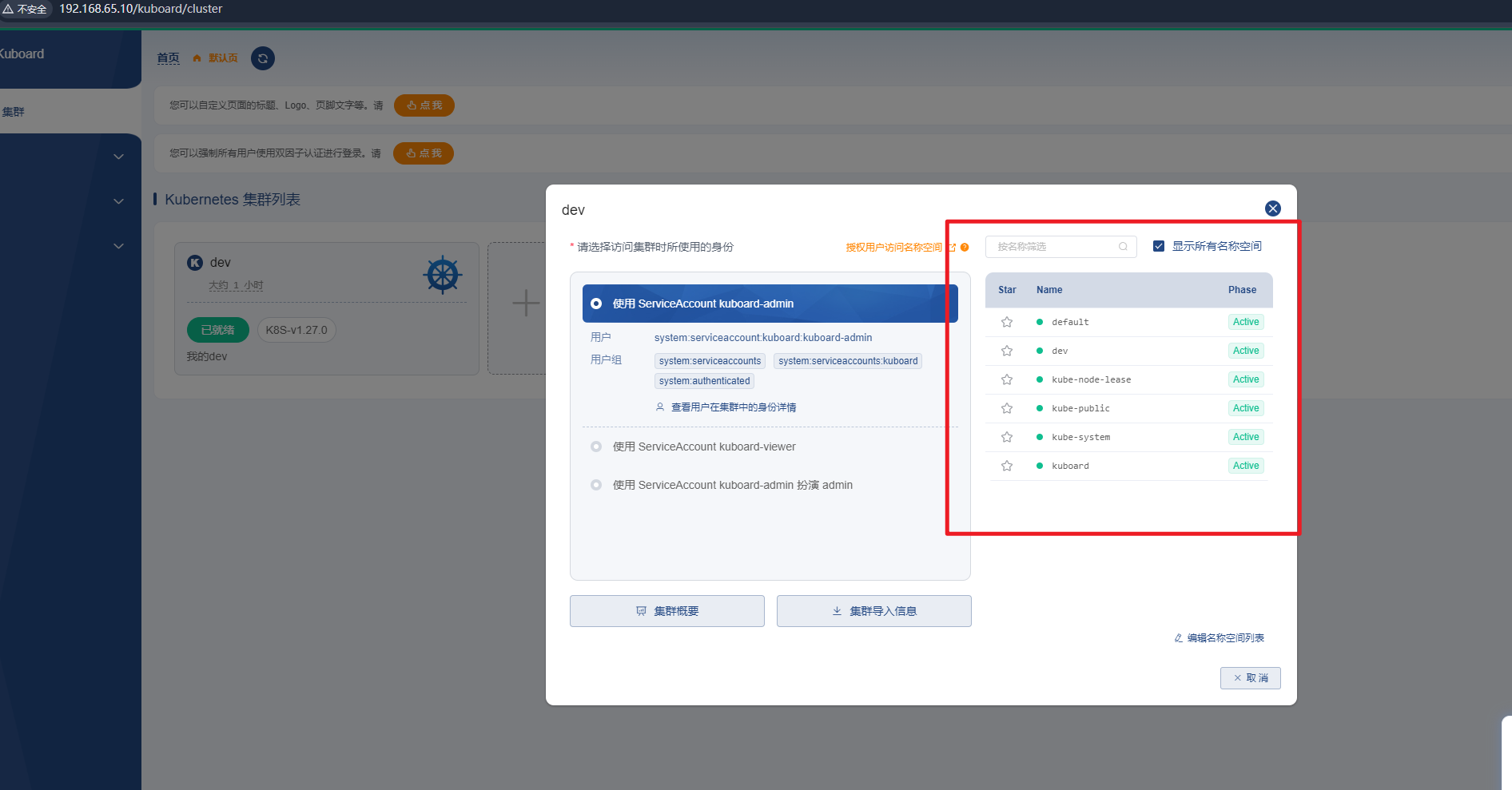The height and width of the screenshot is (790, 1512).
Task: Click the plus icon to add cluster
Action: [526, 304]
